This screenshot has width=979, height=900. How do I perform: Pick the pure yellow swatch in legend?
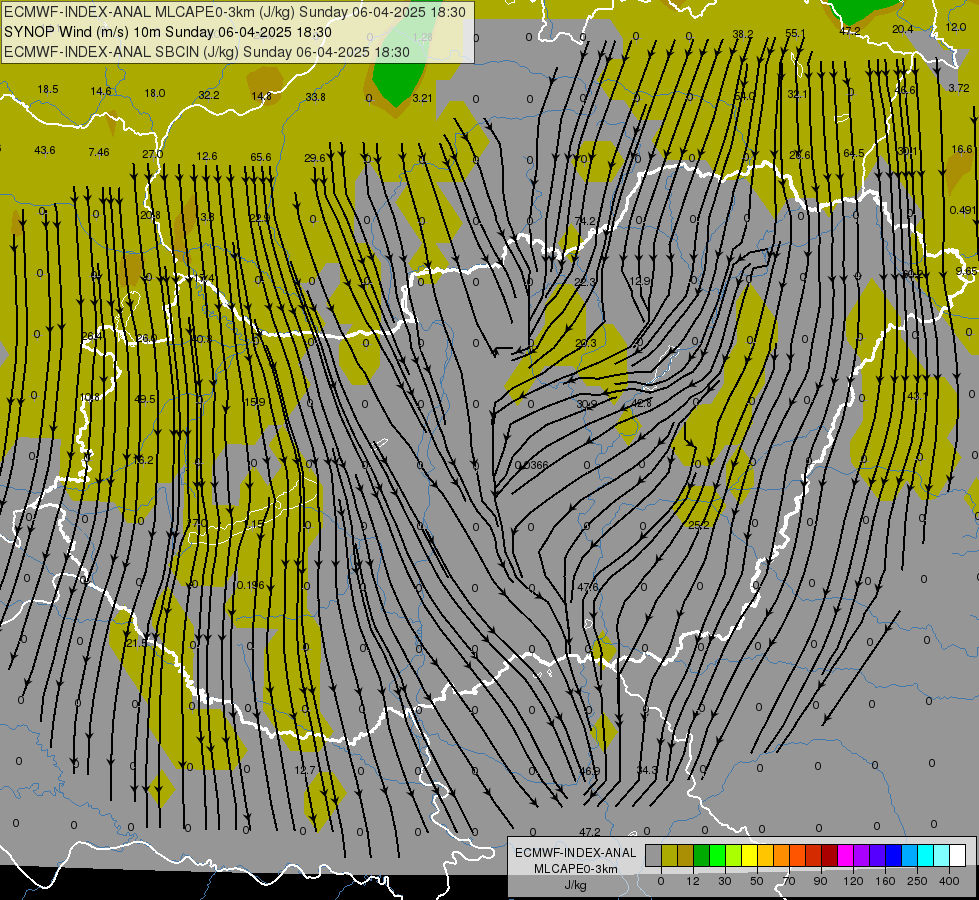click(749, 855)
